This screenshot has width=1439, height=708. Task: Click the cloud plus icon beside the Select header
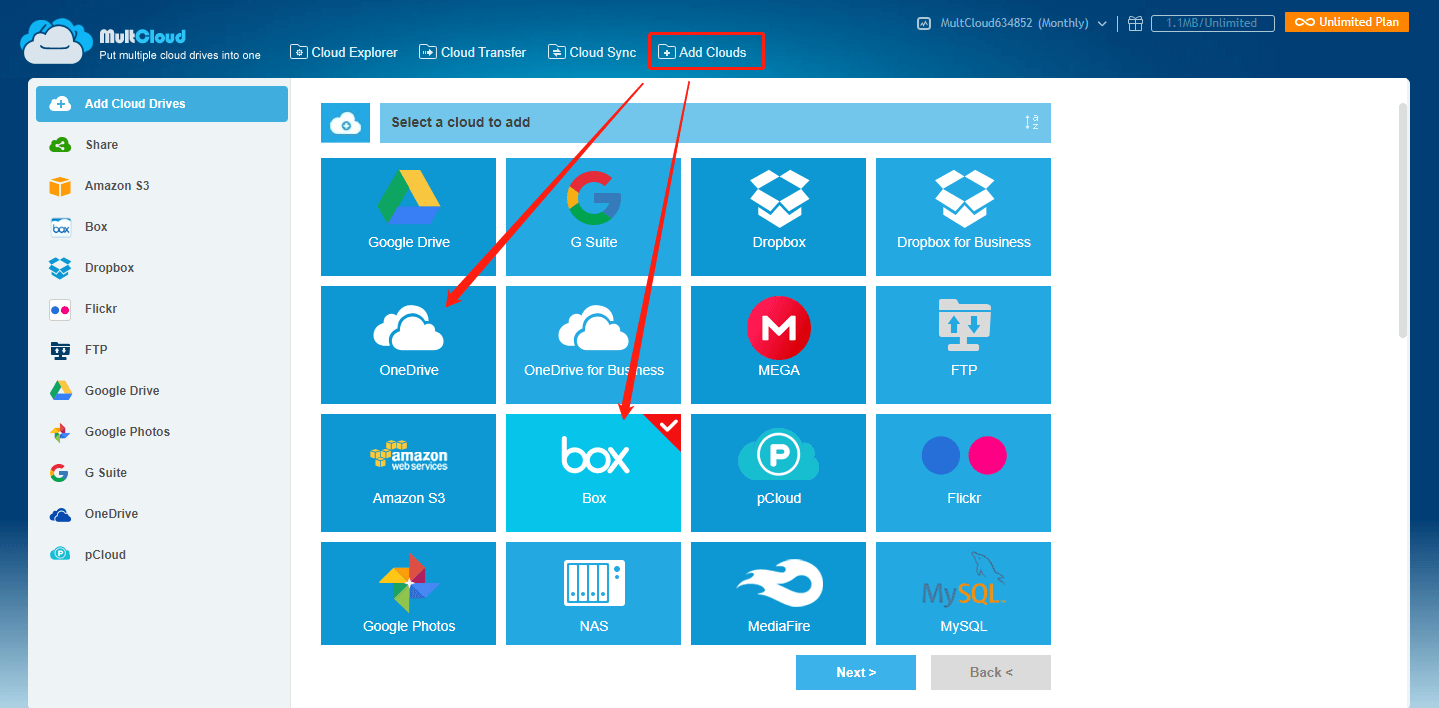tap(345, 123)
